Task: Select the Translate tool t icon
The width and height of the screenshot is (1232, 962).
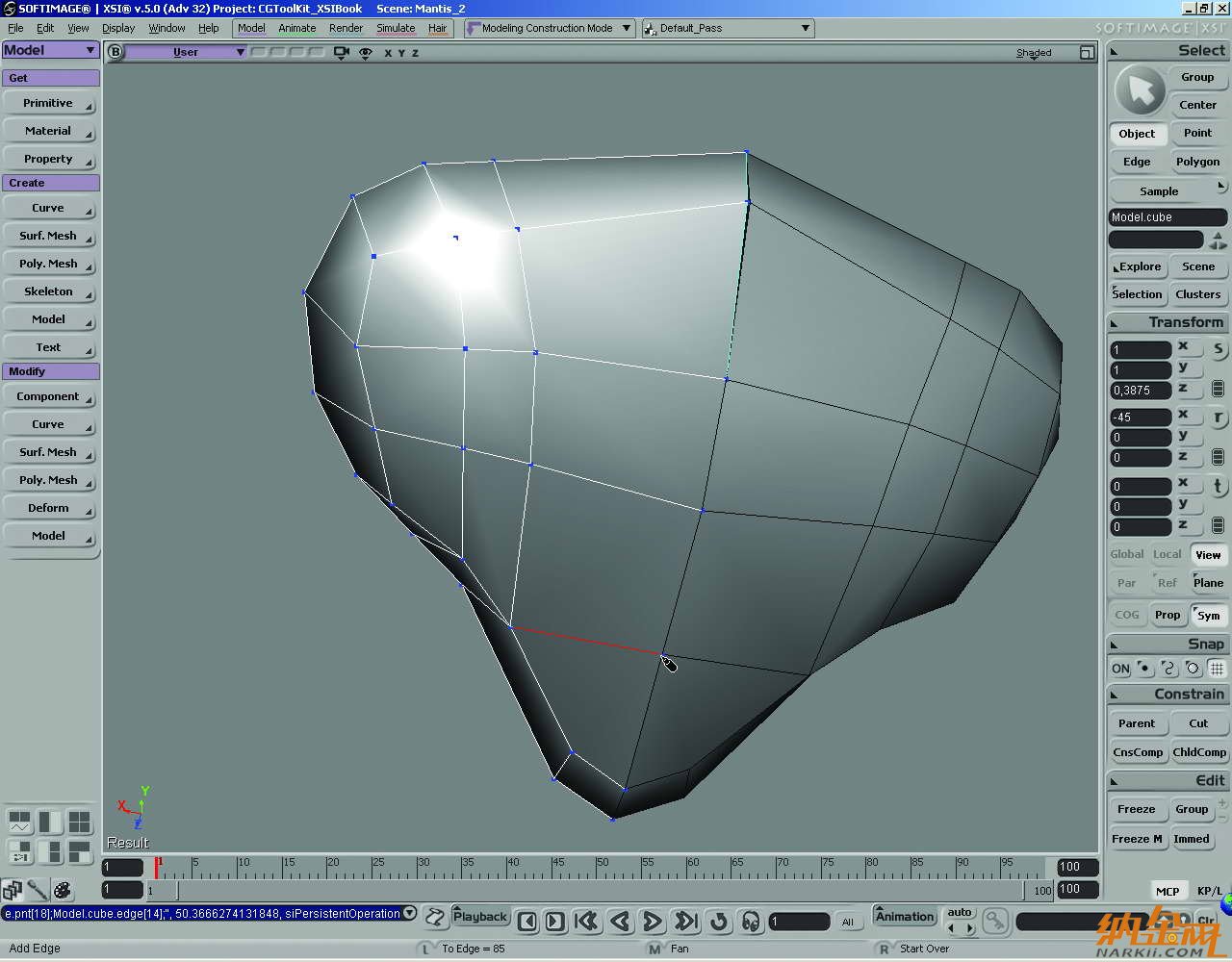Action: [1218, 487]
